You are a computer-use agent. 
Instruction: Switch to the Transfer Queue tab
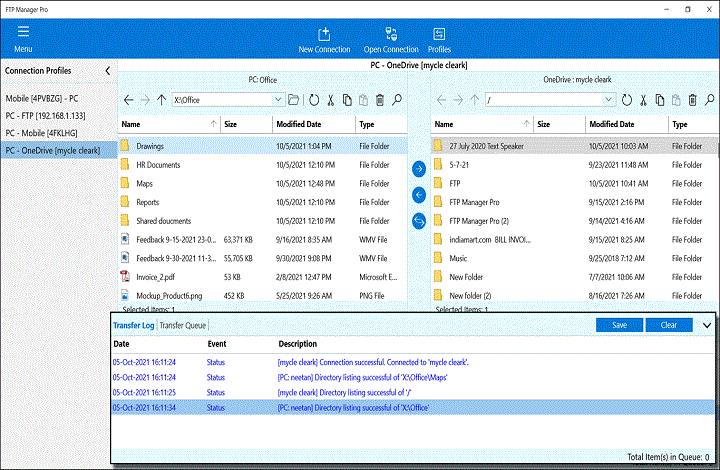183,325
